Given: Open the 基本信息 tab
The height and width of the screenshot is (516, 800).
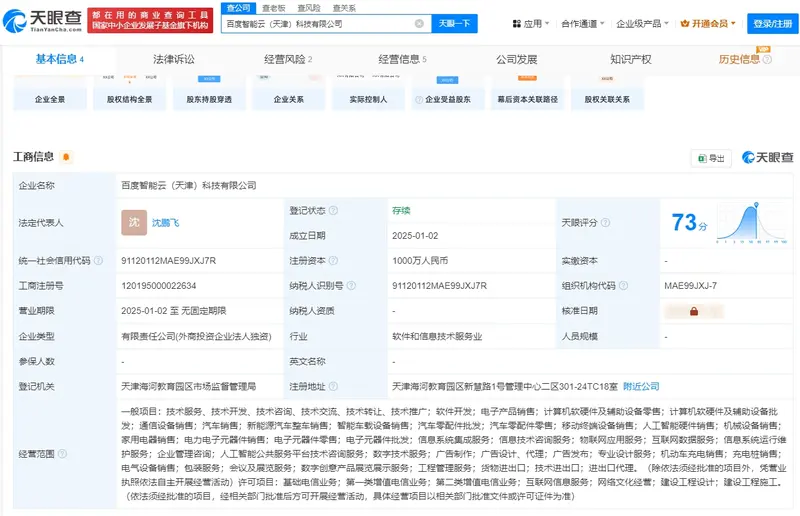Looking at the screenshot, I should coord(59,59).
